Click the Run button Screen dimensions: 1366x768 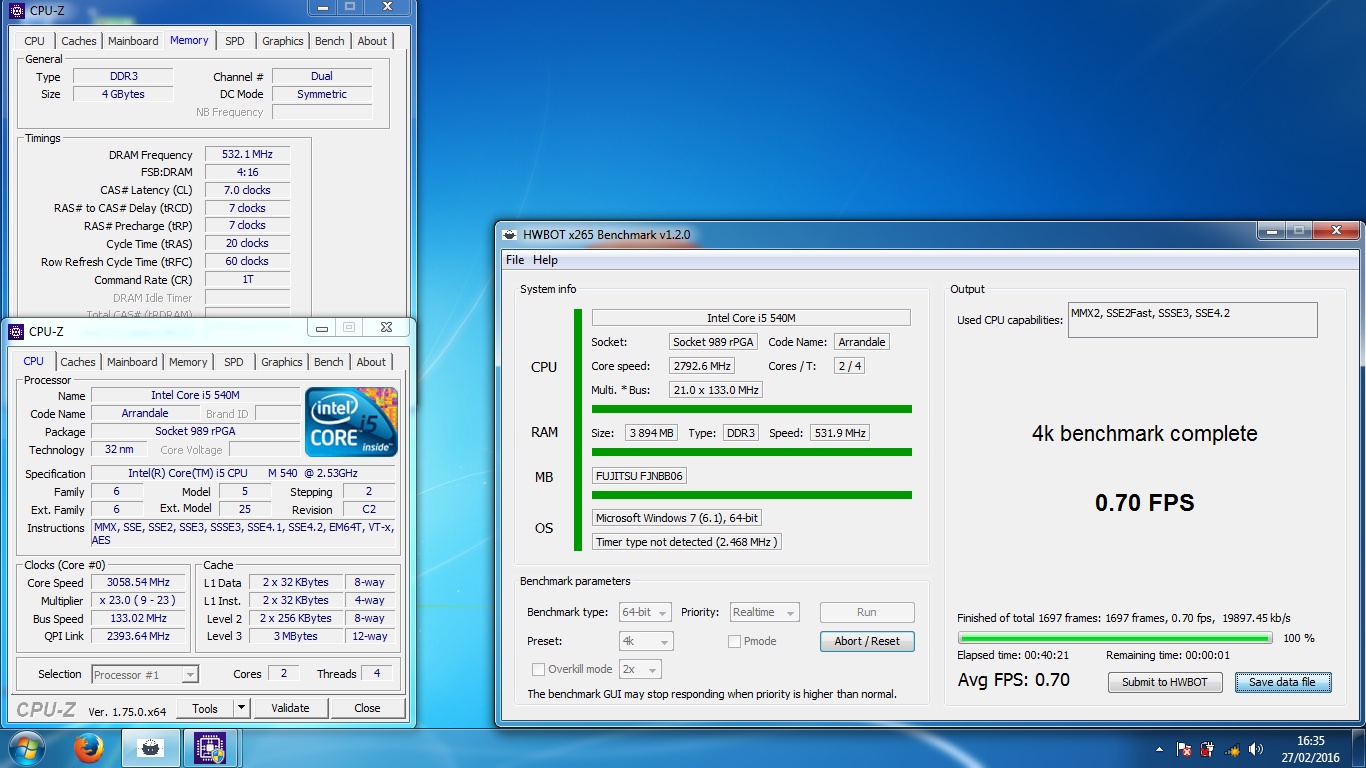[x=867, y=612]
